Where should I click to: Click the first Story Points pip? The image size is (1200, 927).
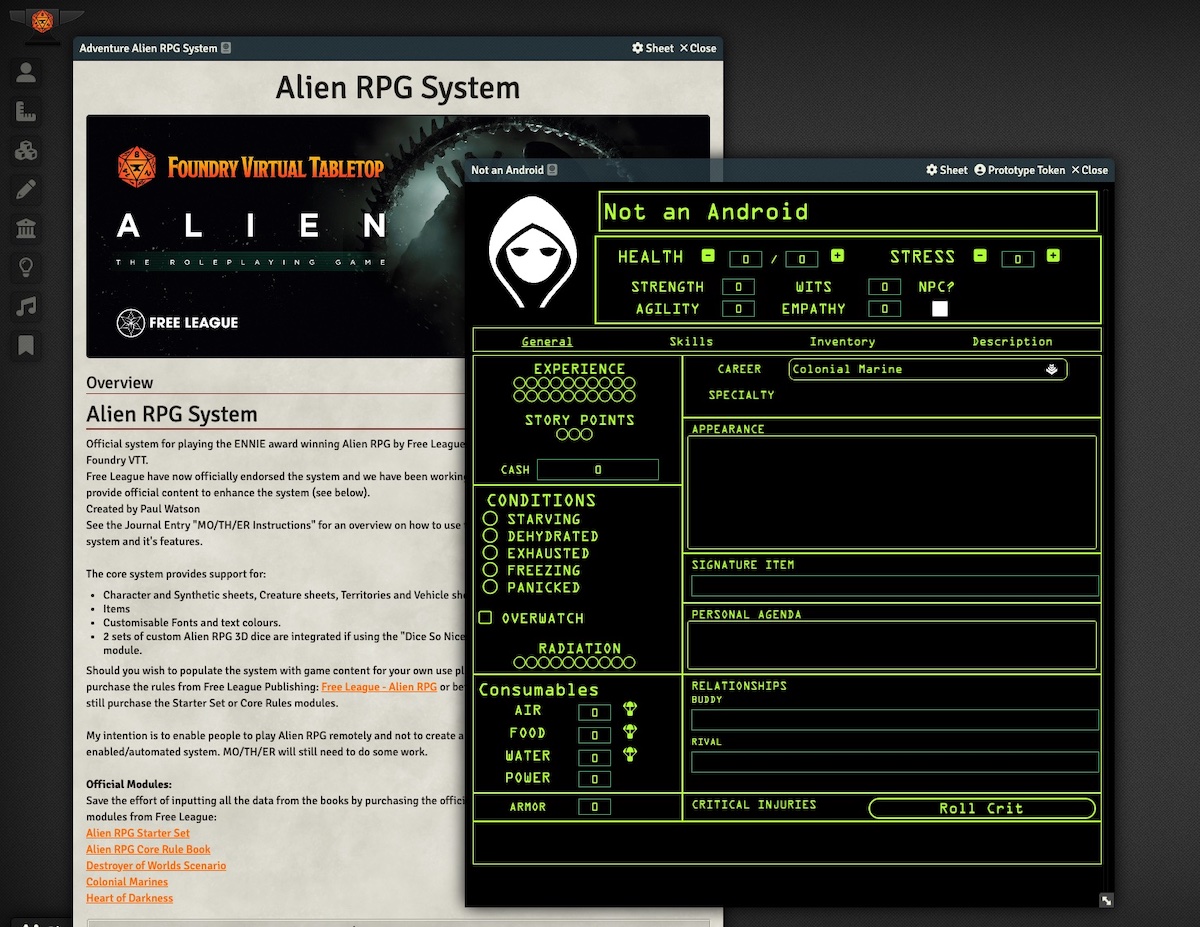[561, 434]
